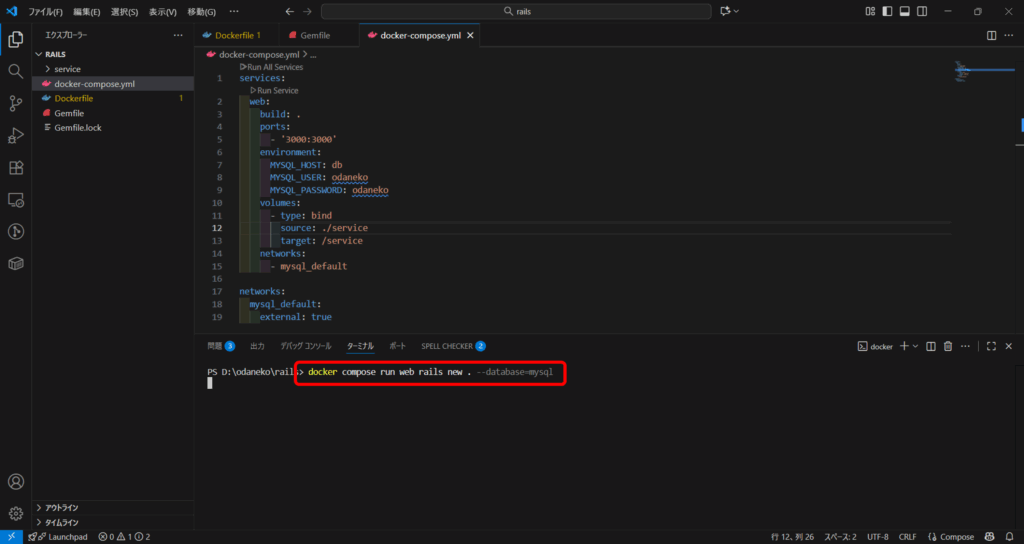Click the Run All Services code lens
The width and height of the screenshot is (1024, 544).
(x=273, y=67)
